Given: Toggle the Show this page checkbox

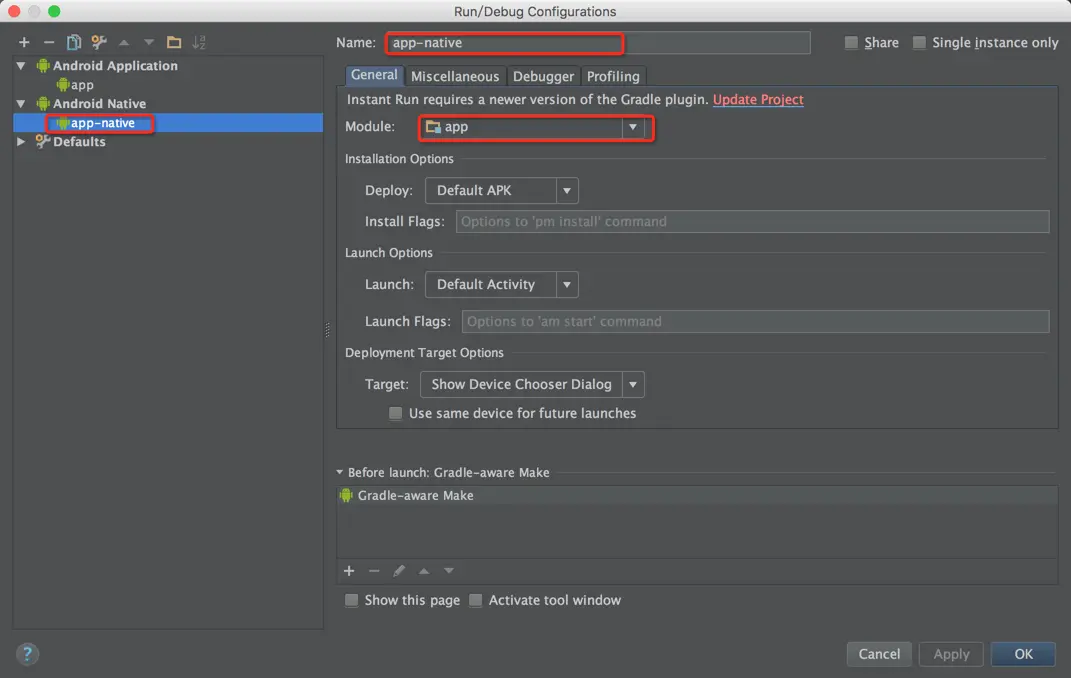Looking at the screenshot, I should pos(351,600).
